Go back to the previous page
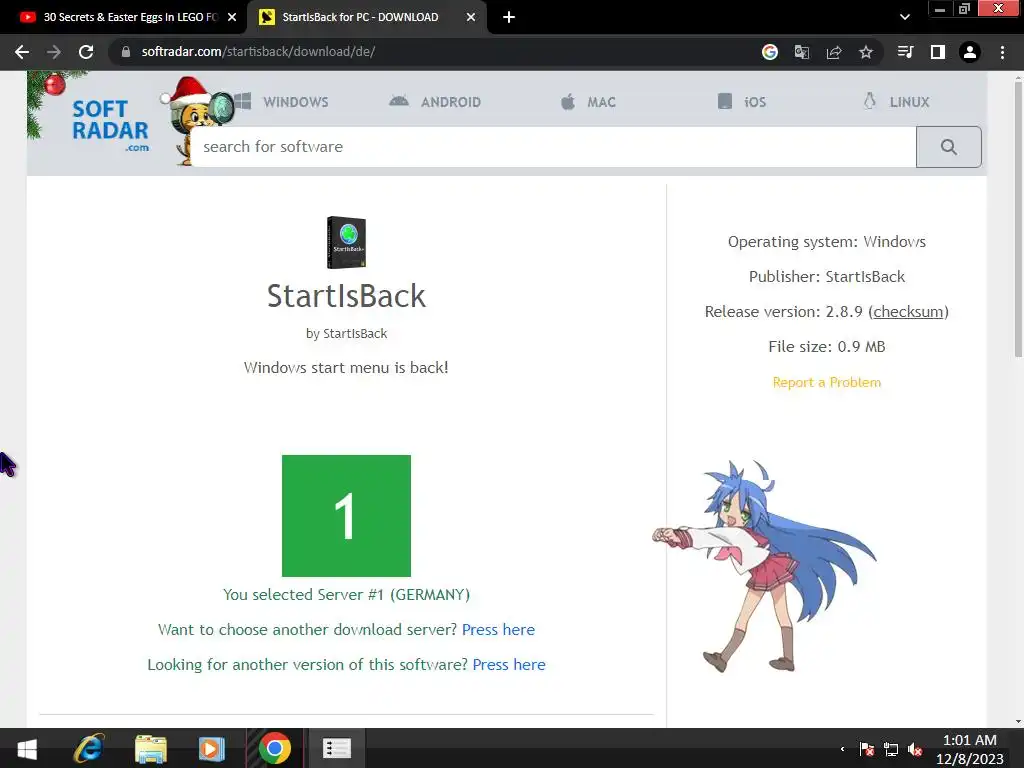 tap(22, 52)
